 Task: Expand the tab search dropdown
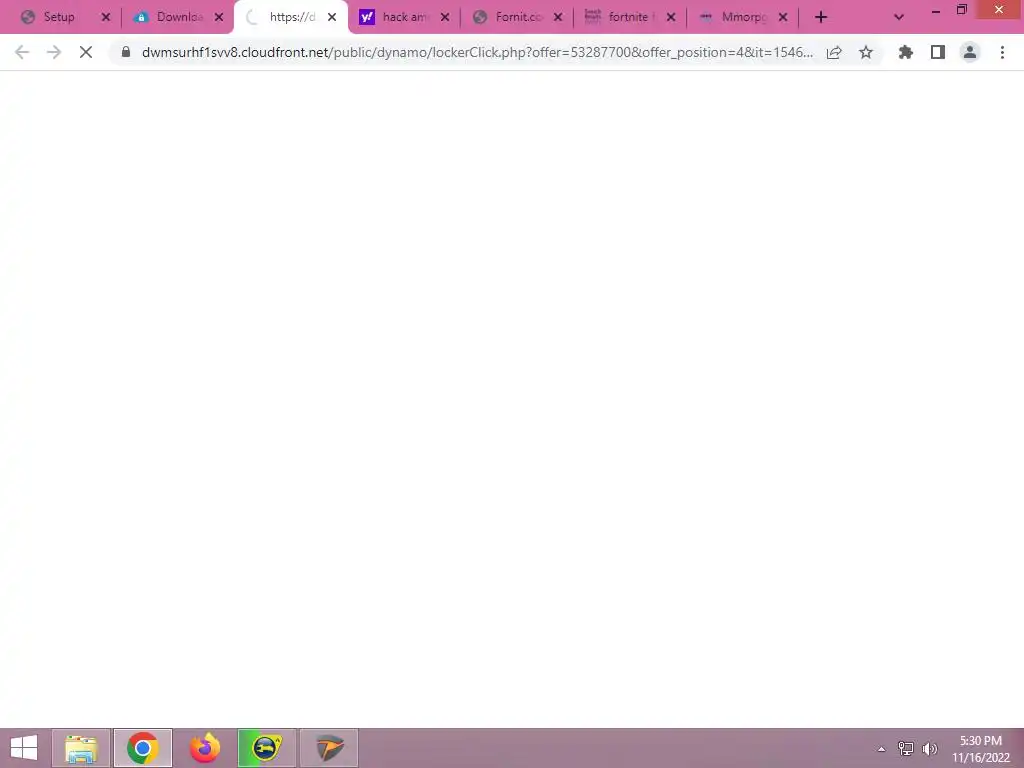pyautogui.click(x=899, y=18)
